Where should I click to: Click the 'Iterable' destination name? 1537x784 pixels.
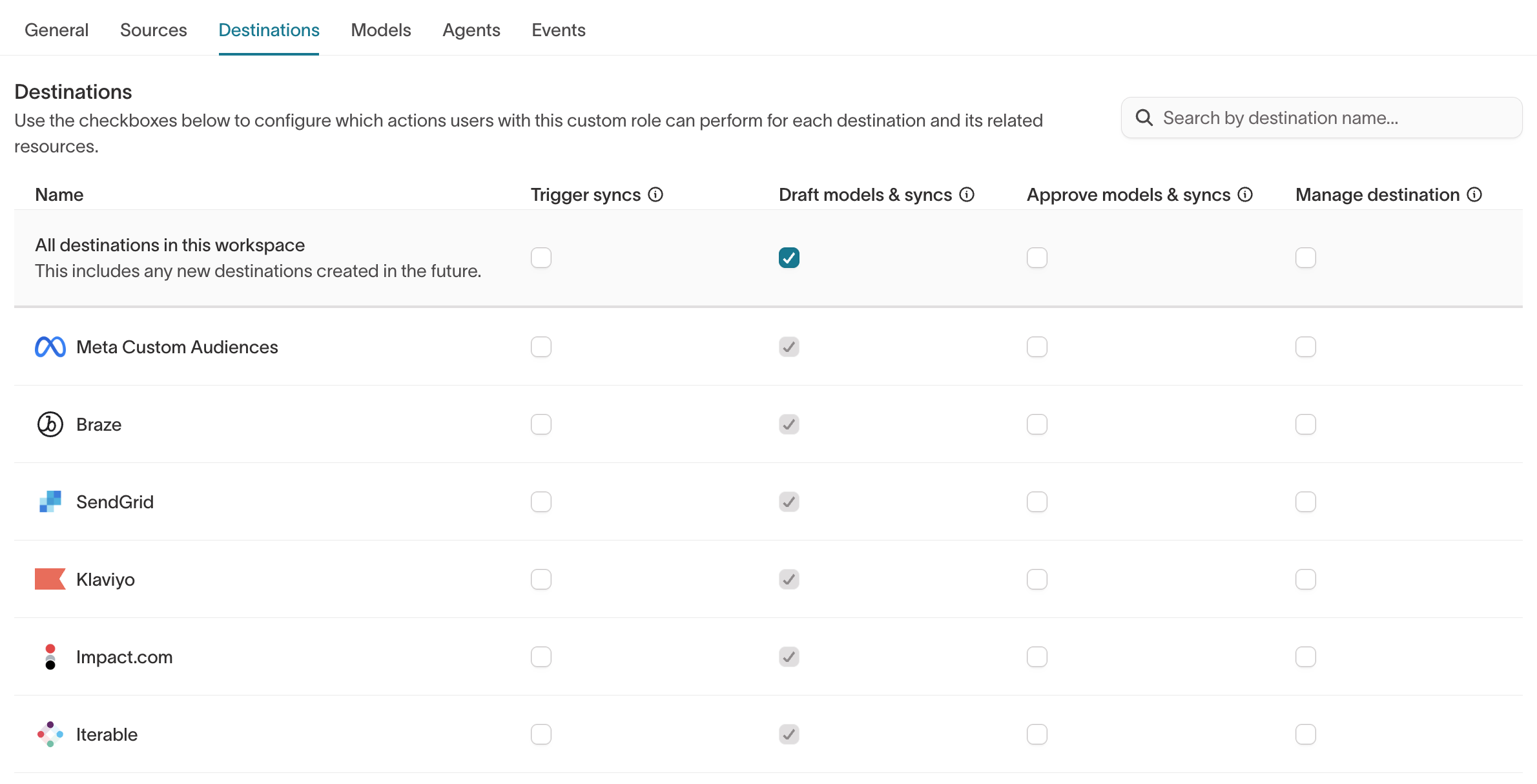point(107,734)
